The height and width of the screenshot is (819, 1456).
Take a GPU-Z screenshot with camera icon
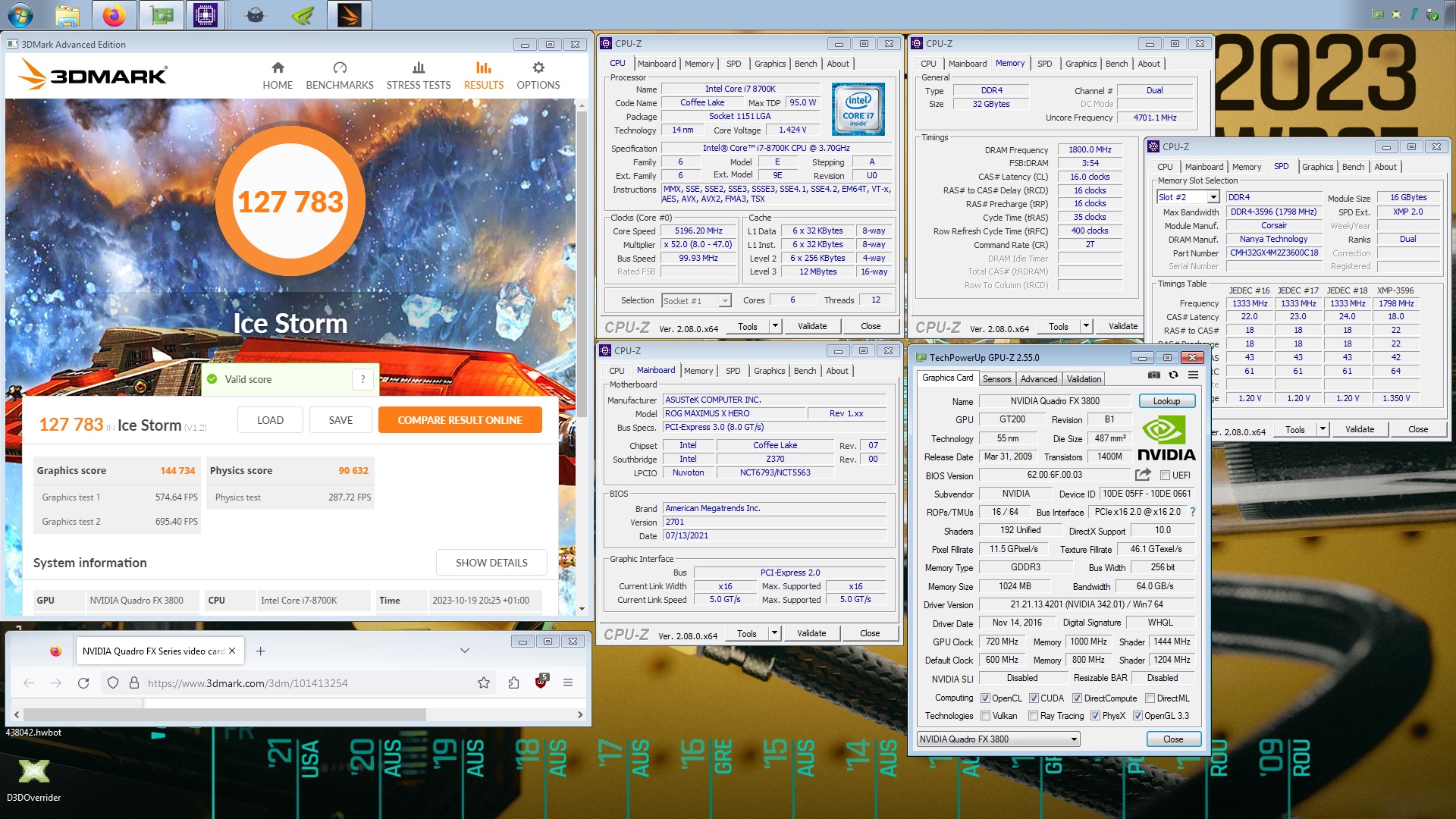pos(1153,375)
